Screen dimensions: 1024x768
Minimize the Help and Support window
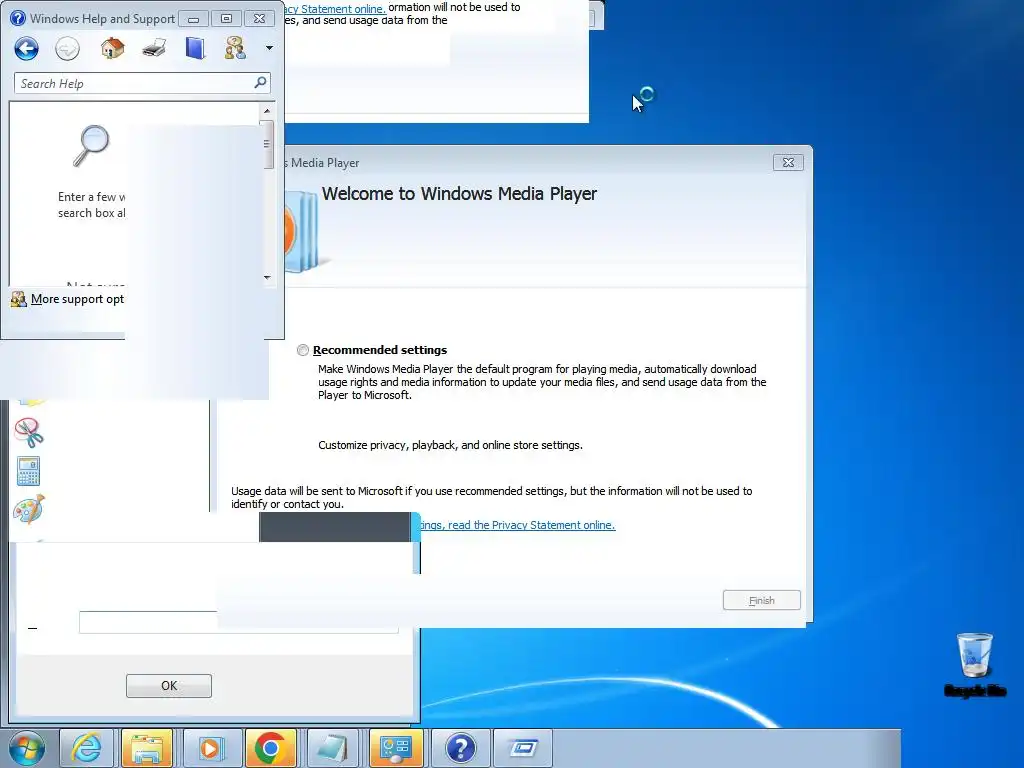tap(193, 19)
